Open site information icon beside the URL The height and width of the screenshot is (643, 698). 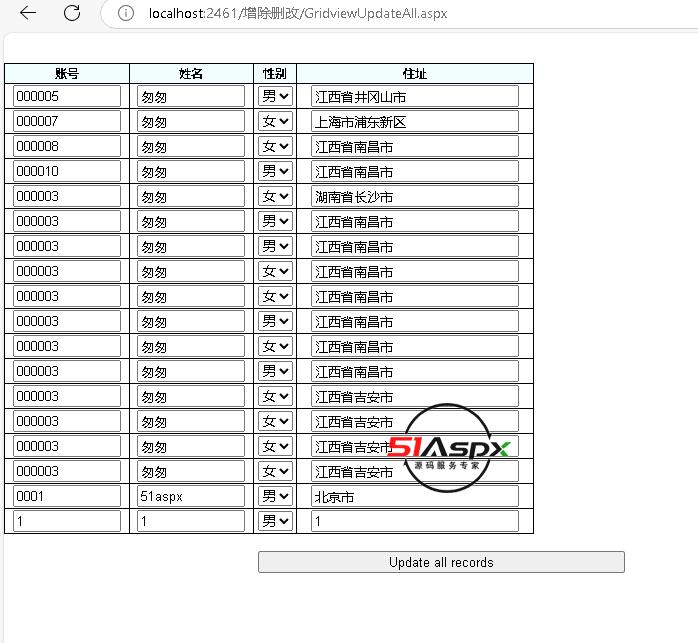tap(126, 13)
